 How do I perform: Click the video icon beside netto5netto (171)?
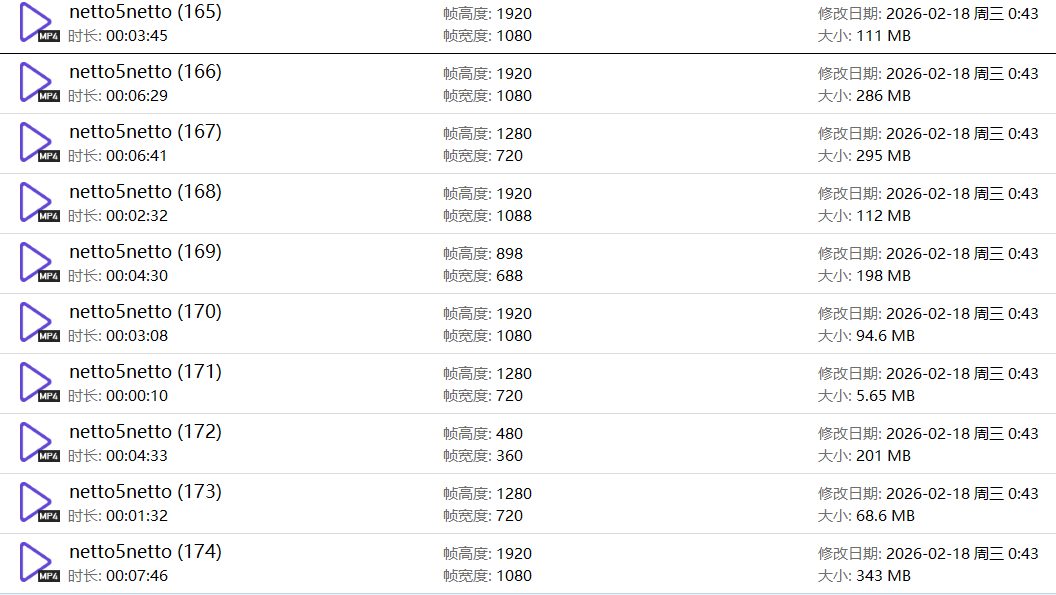(37, 383)
